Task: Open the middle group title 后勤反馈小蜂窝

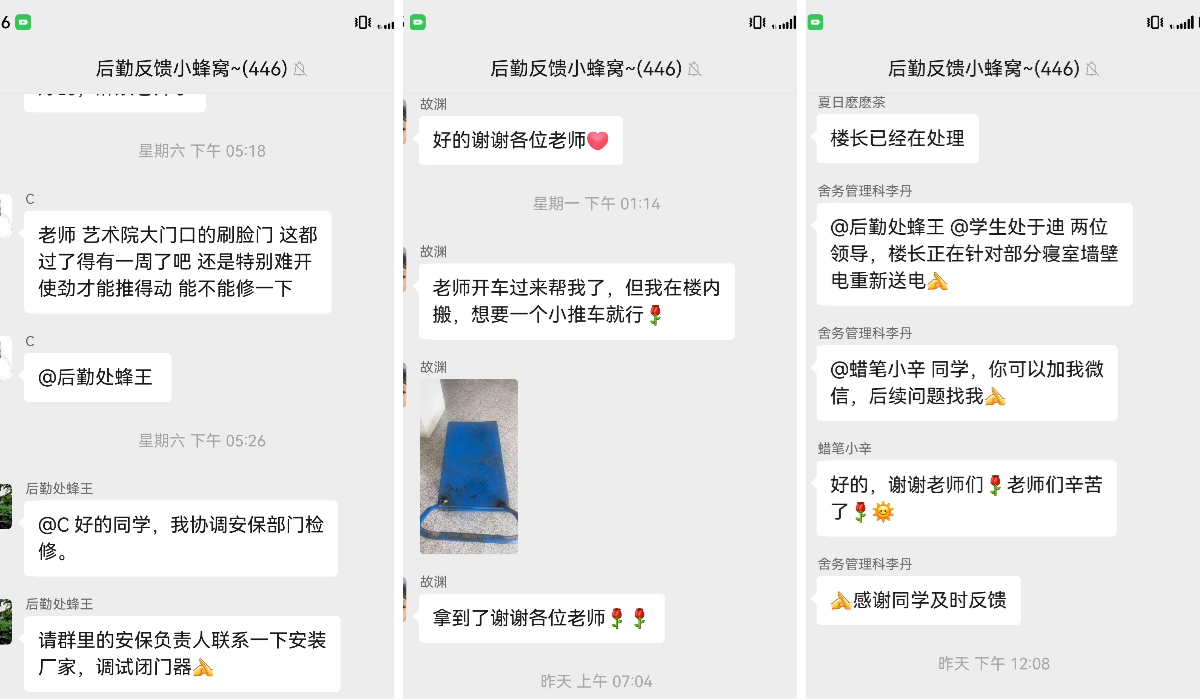Action: (x=586, y=69)
